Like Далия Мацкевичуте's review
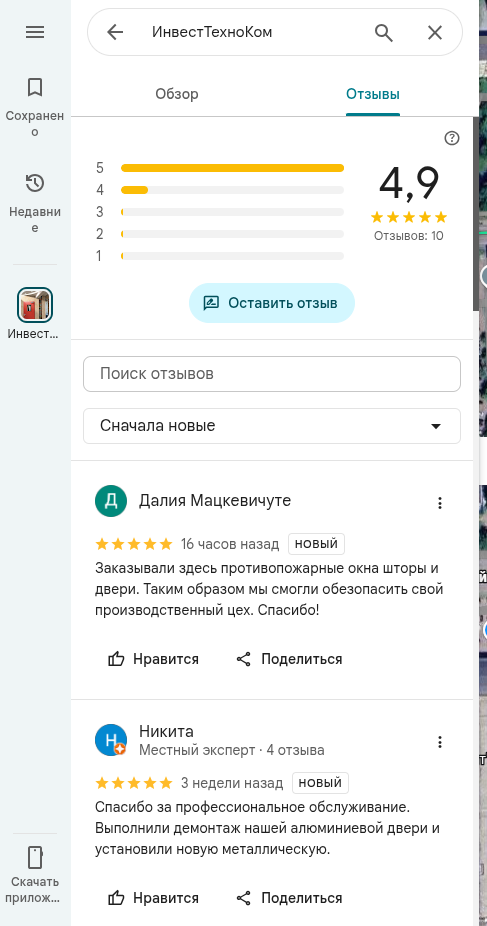487x926 pixels. tap(153, 659)
